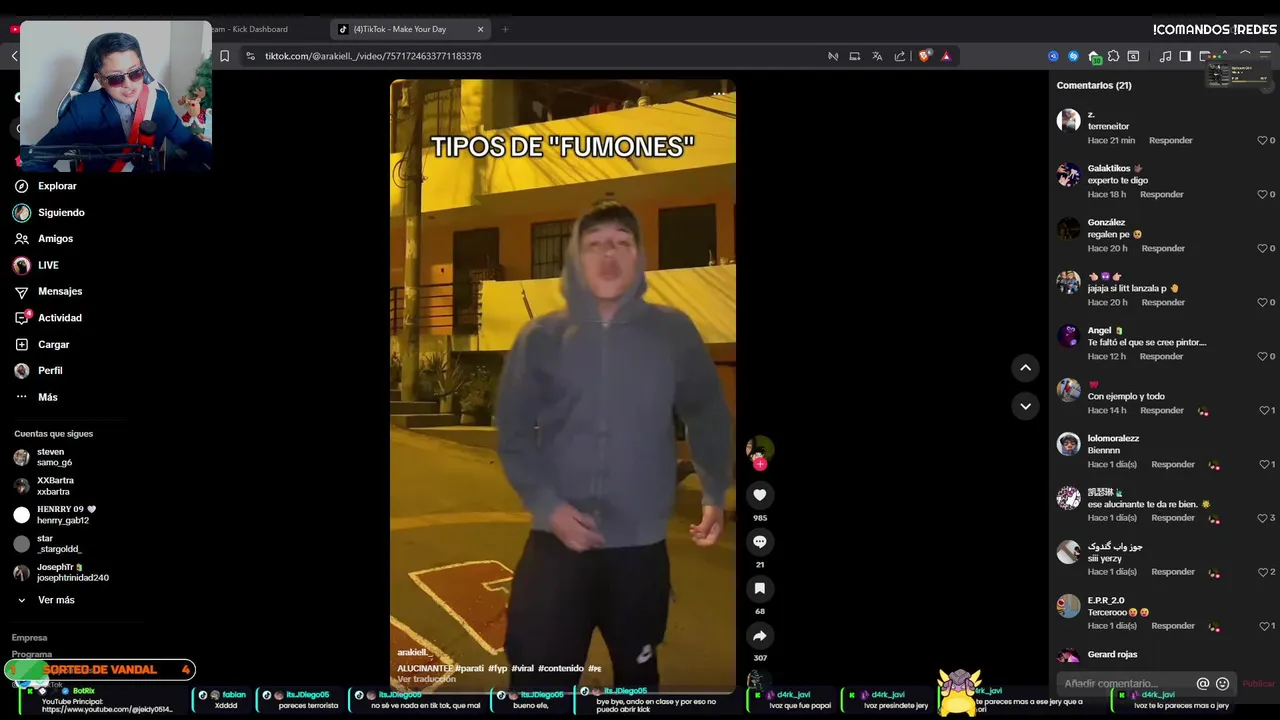Bookmark this page in address bar

[224, 56]
